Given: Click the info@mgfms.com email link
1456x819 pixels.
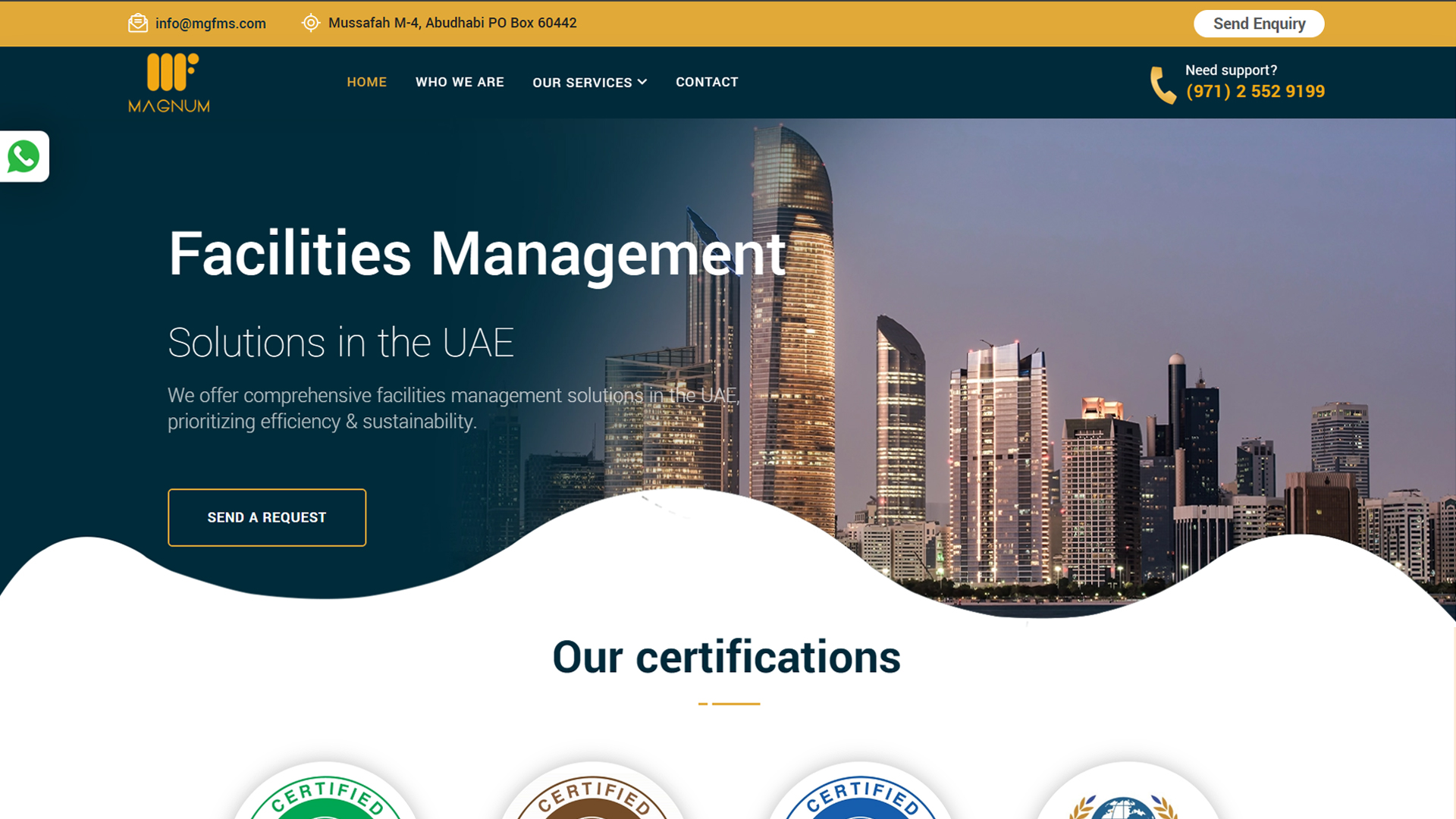Looking at the screenshot, I should click(211, 24).
